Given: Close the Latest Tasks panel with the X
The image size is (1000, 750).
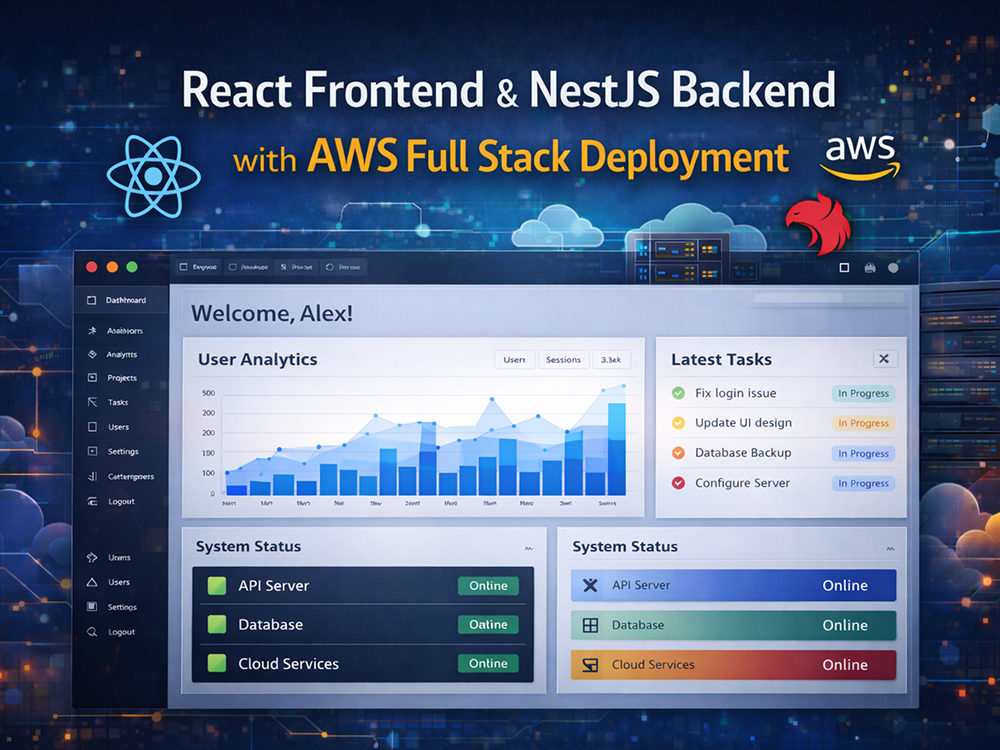Looking at the screenshot, I should click(x=885, y=358).
